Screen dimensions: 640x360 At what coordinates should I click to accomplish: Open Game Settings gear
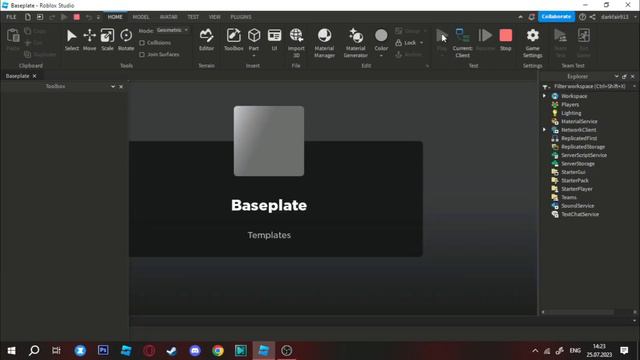pyautogui.click(x=533, y=42)
